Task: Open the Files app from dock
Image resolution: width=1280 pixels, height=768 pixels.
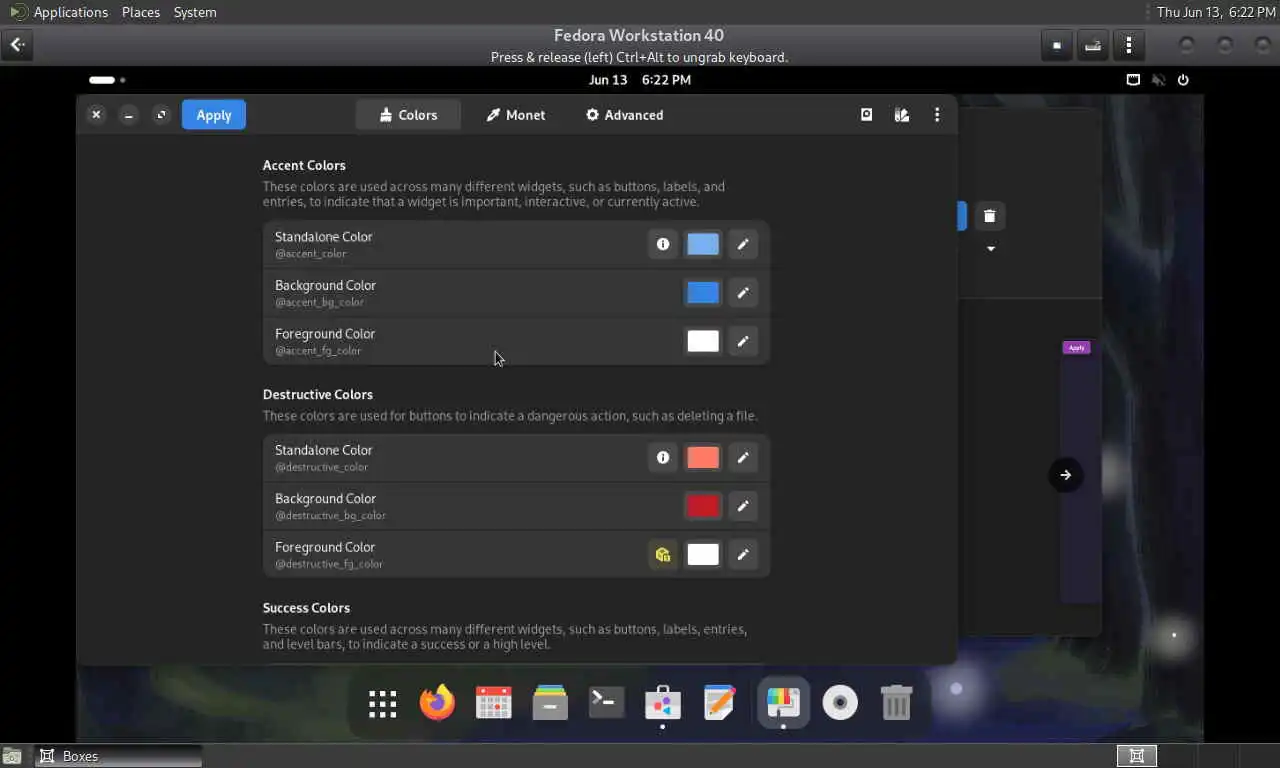Action: [550, 703]
